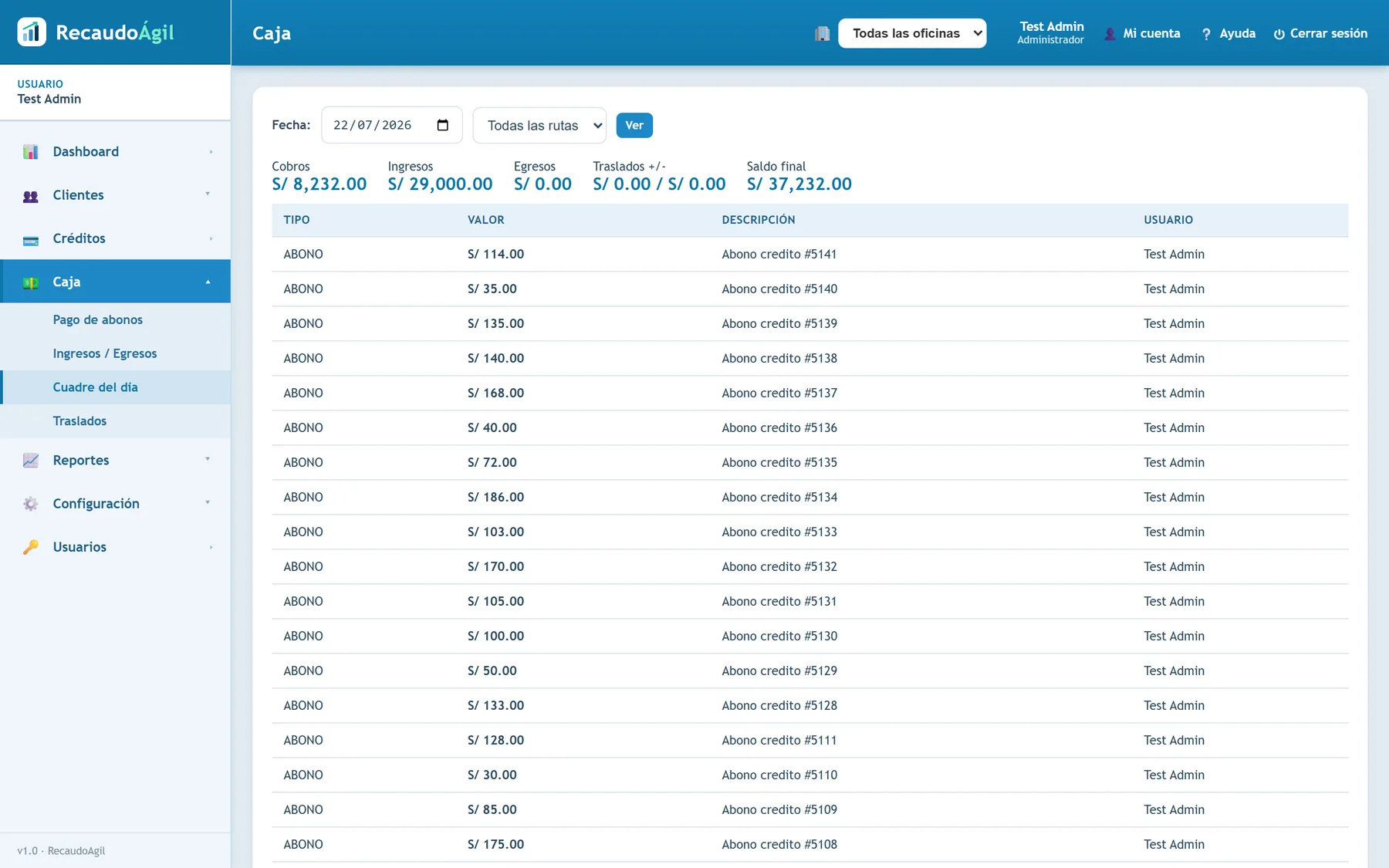
Task: Click the Usuarios key icon
Action: tap(31, 547)
